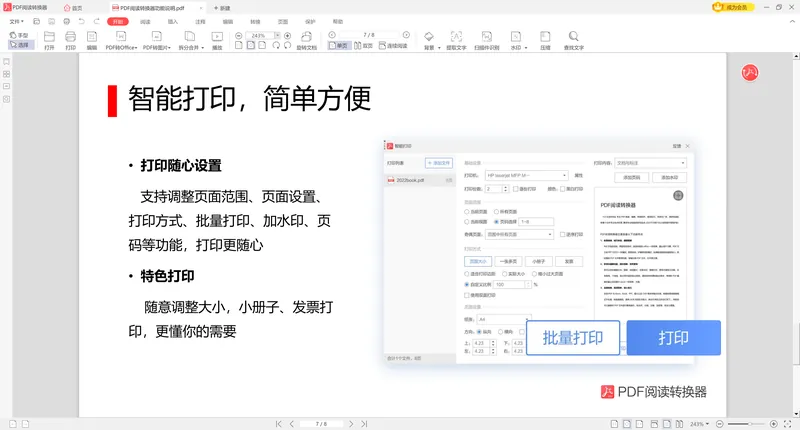This screenshot has width=800, height=430.
Task: Click the small printer icon in quick toolbar
Action: (x=66, y=21)
